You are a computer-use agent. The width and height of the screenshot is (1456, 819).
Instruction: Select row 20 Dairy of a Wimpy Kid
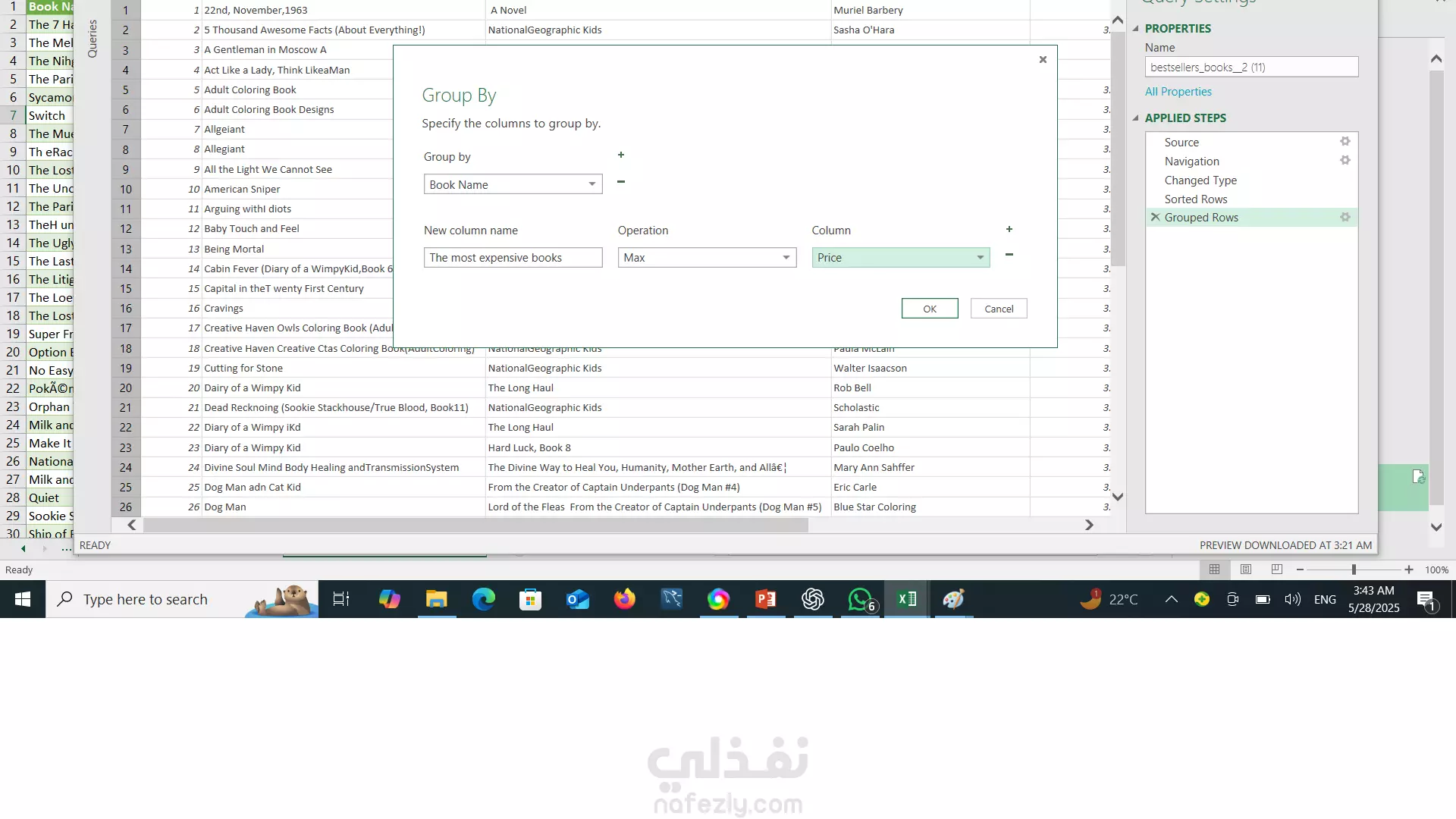125,388
